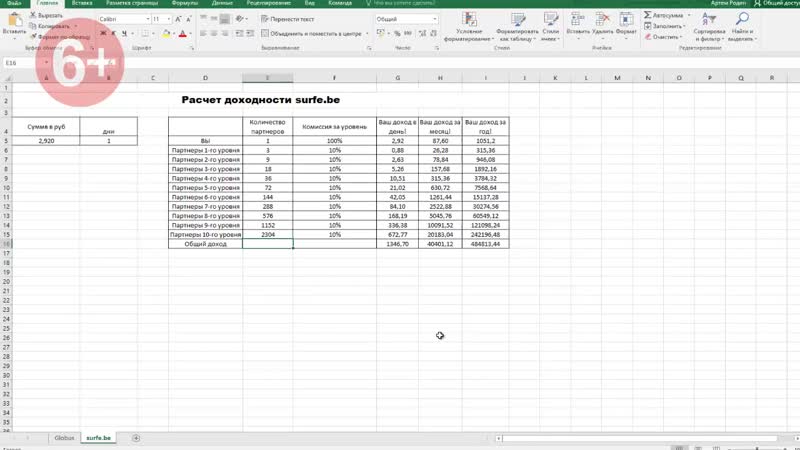Increase decimal places
The height and width of the screenshot is (450, 800).
[x=422, y=33]
